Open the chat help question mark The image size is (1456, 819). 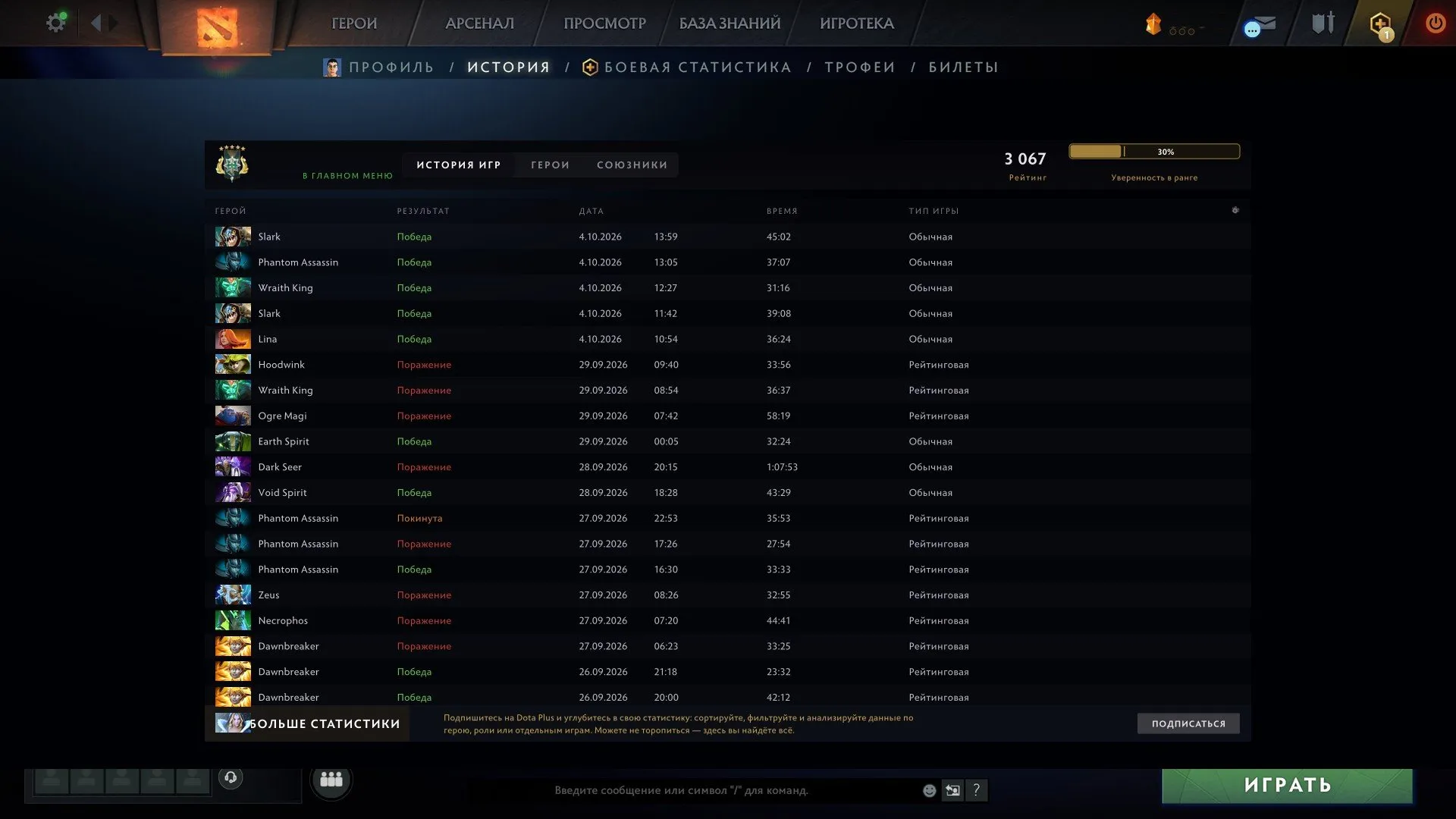pos(977,790)
